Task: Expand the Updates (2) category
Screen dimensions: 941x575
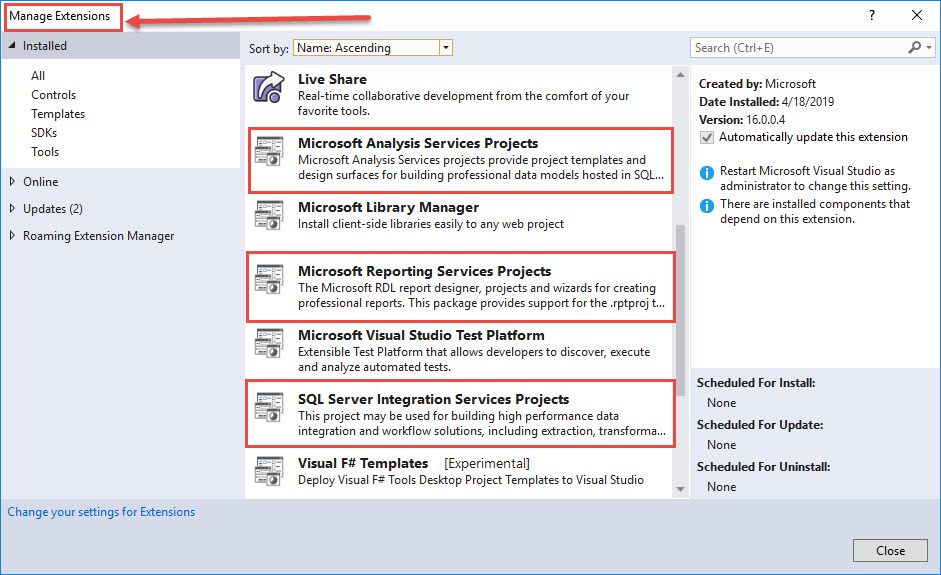Action: pos(12,208)
